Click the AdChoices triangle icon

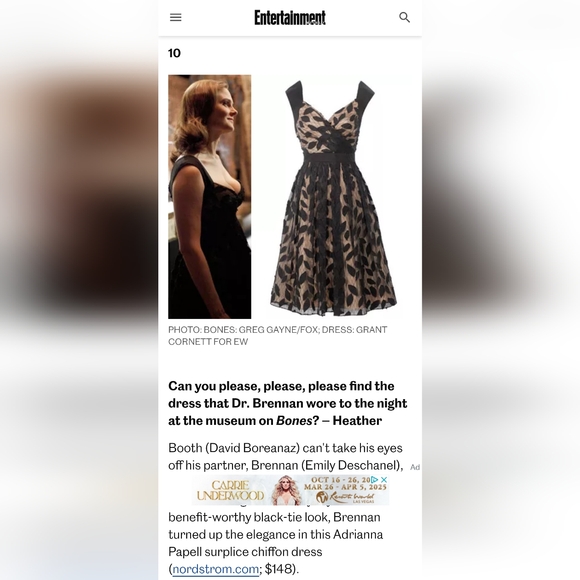(x=375, y=479)
